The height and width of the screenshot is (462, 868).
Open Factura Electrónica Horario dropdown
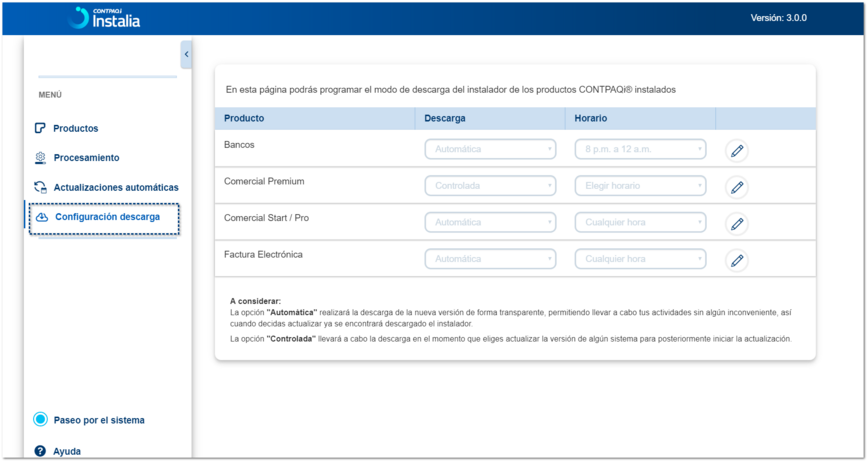640,258
